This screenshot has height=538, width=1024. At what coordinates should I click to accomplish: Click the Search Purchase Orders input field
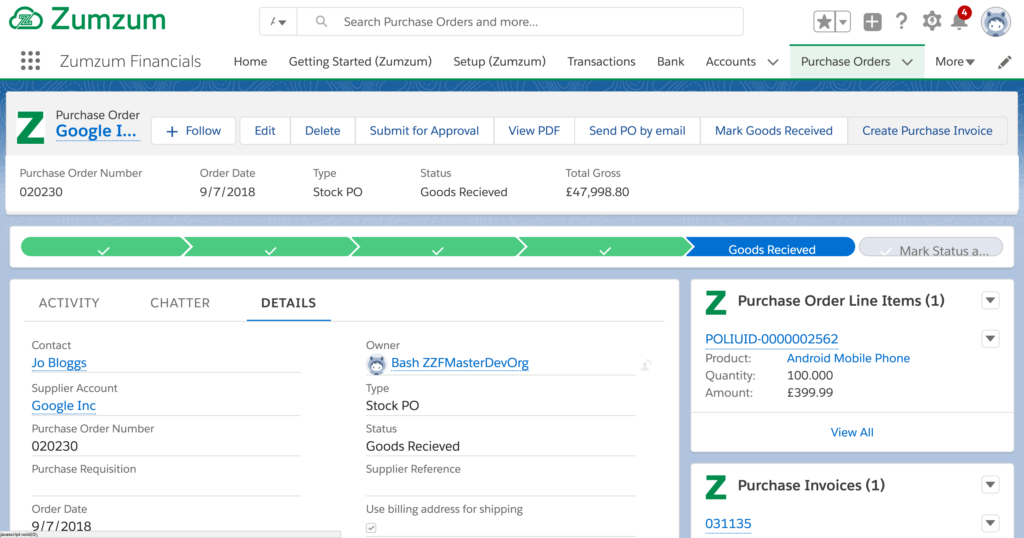(x=520, y=22)
